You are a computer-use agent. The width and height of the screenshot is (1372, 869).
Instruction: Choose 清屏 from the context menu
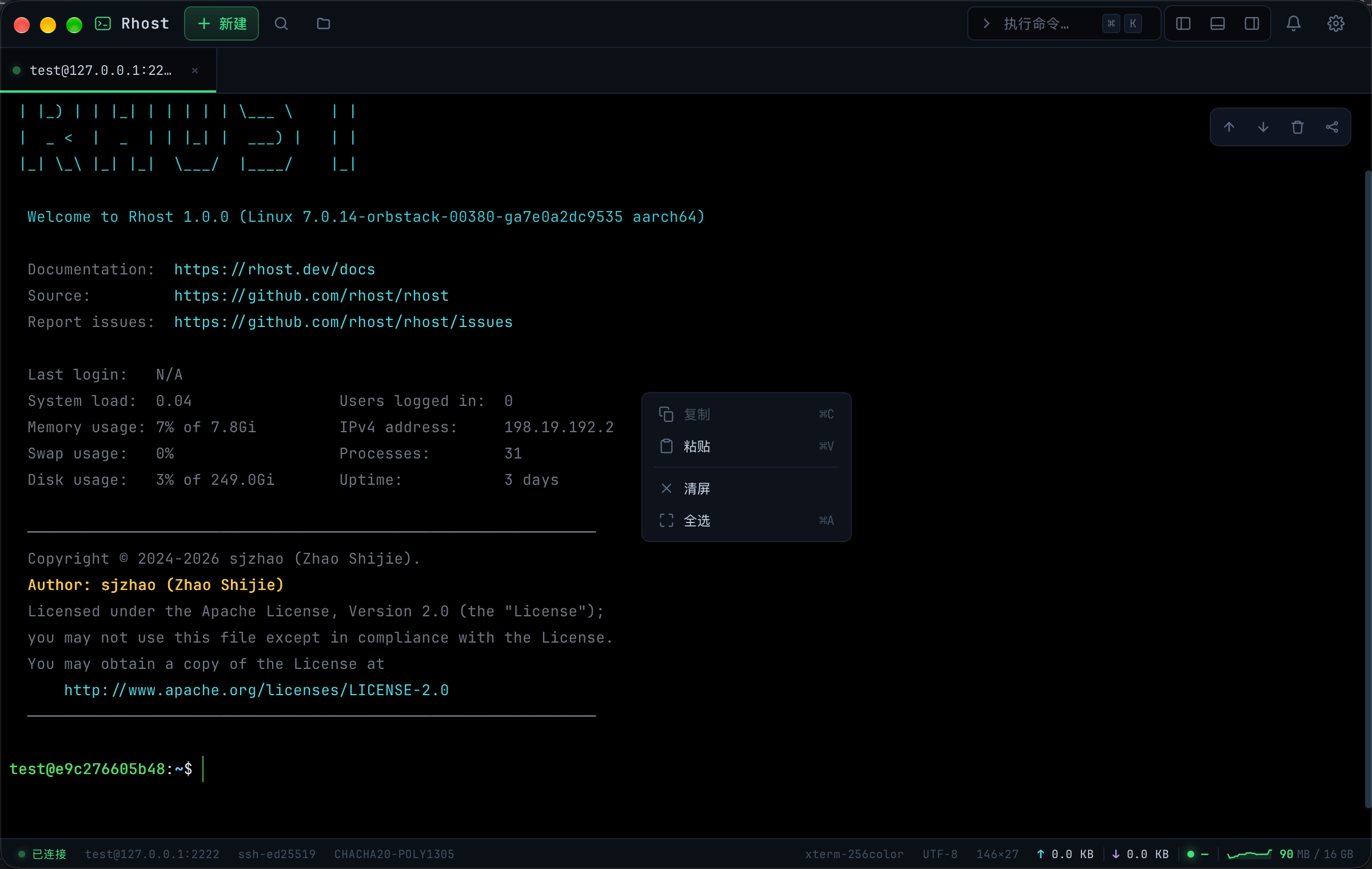747,488
